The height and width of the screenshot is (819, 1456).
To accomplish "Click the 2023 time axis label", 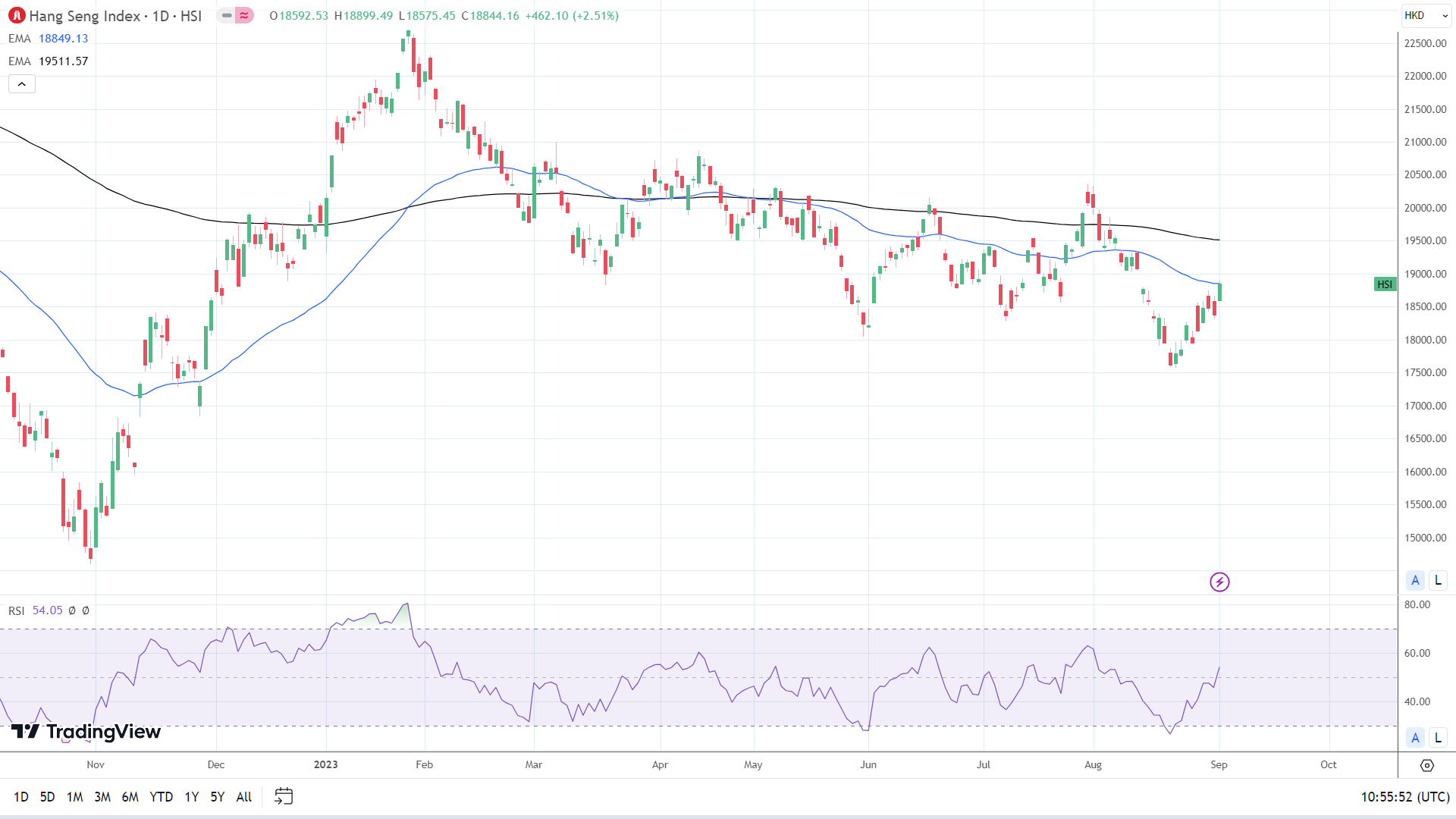I will click(x=326, y=765).
